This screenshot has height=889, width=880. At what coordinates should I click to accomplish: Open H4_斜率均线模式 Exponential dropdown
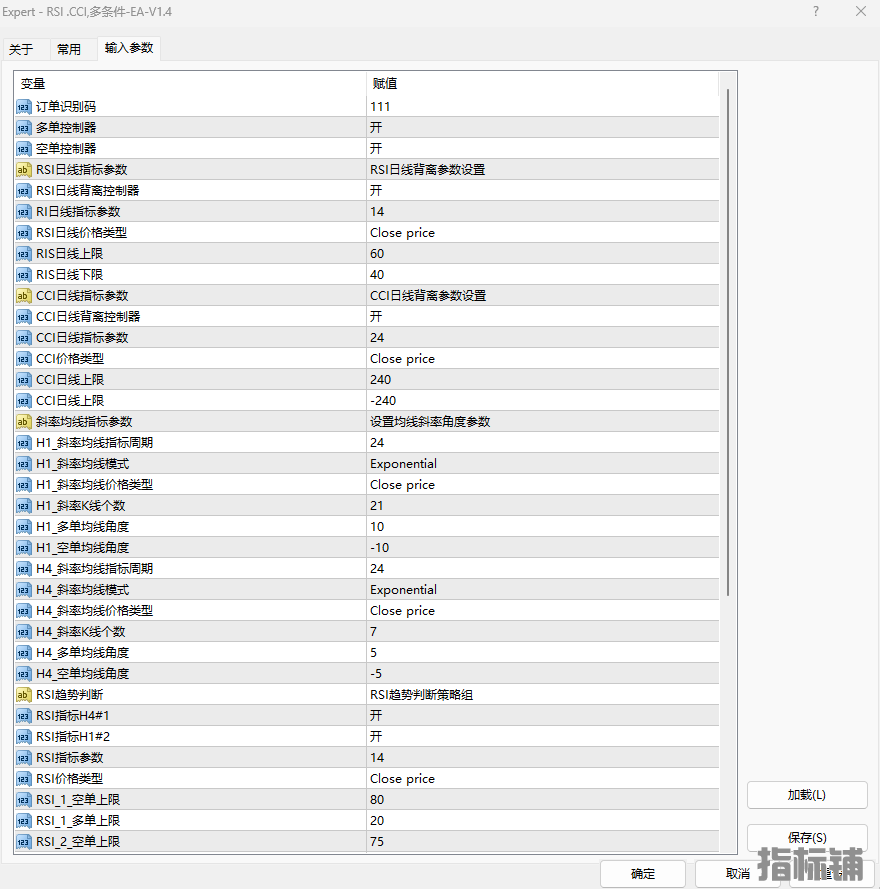pos(543,589)
